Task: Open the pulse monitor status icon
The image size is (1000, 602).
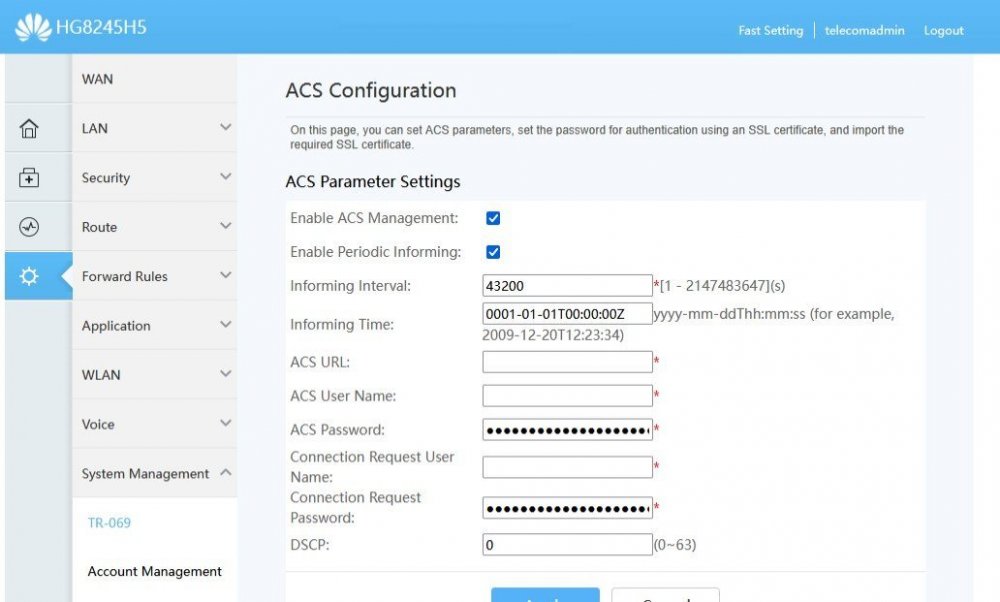Action: [x=29, y=227]
